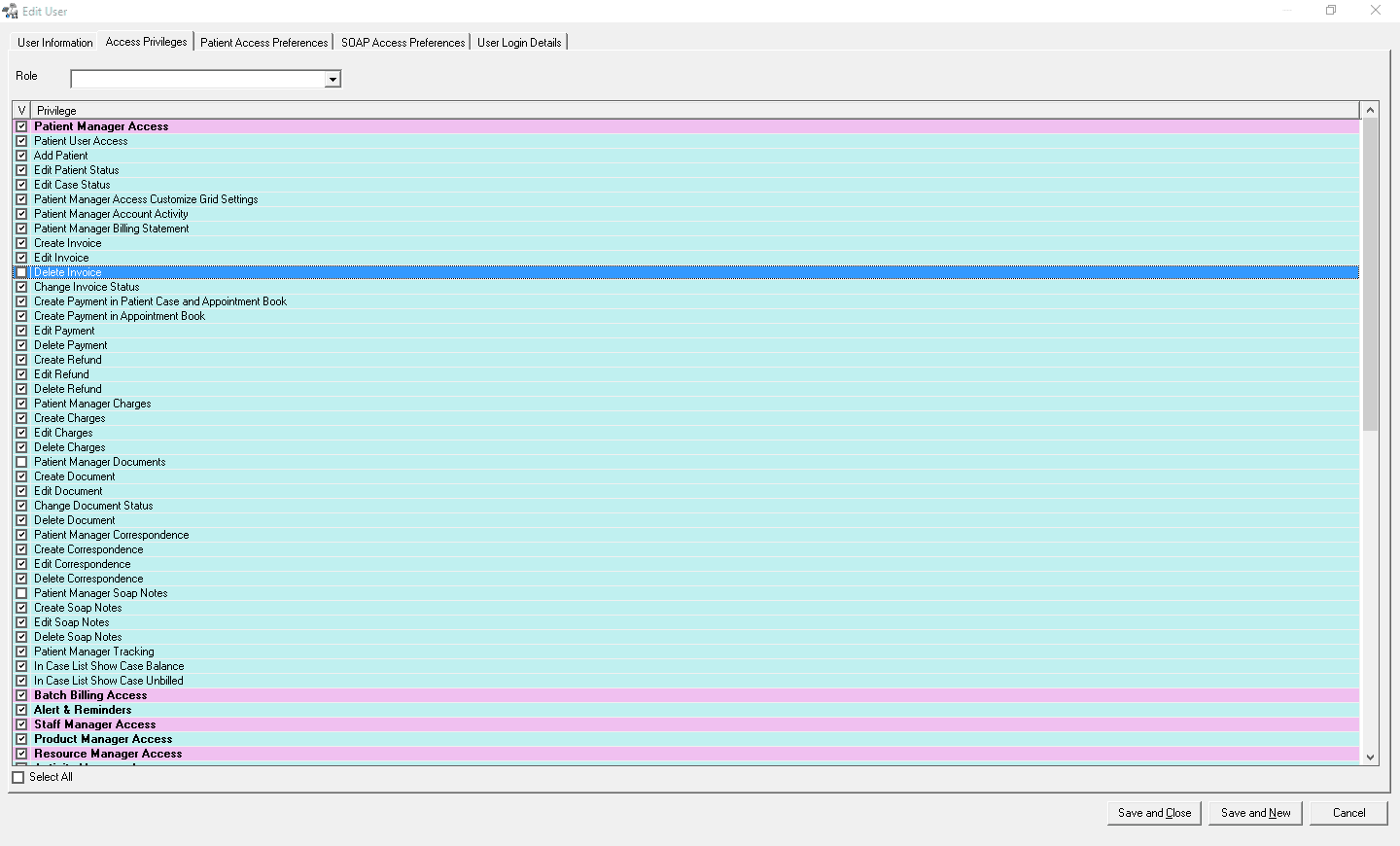Select the 'Delete Document' row
Screen dimensions: 1400x846
coord(685,520)
